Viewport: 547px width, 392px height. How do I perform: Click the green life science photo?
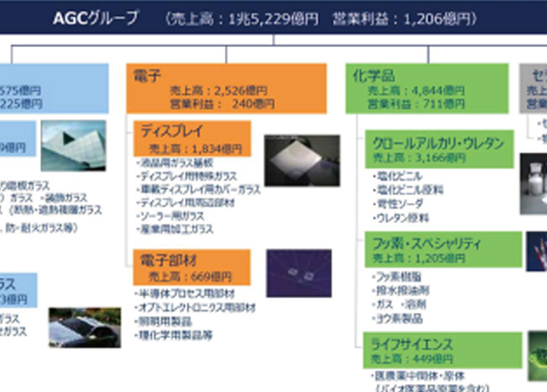pos(538,356)
